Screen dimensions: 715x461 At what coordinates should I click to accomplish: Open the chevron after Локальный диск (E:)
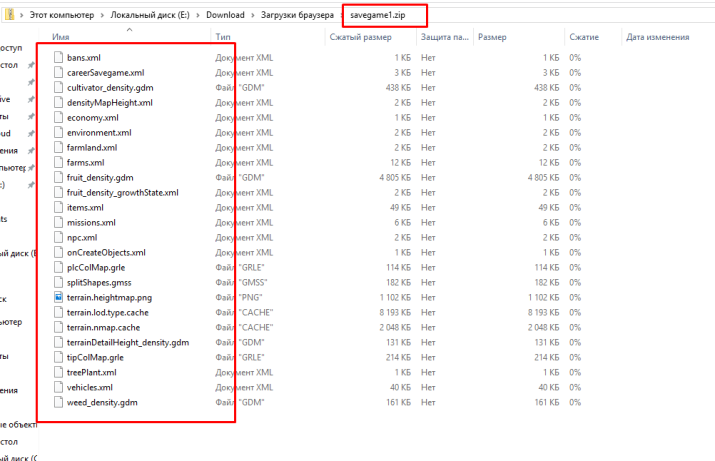click(x=200, y=15)
